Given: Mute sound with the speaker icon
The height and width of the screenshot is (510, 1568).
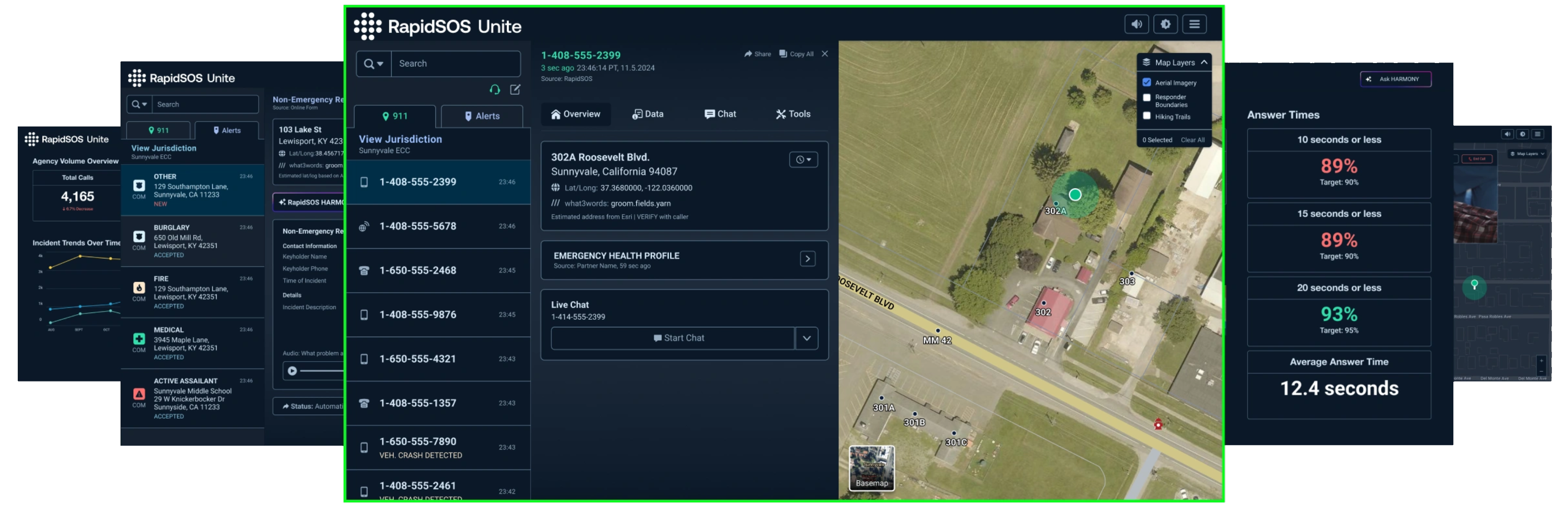Looking at the screenshot, I should pos(1136,25).
